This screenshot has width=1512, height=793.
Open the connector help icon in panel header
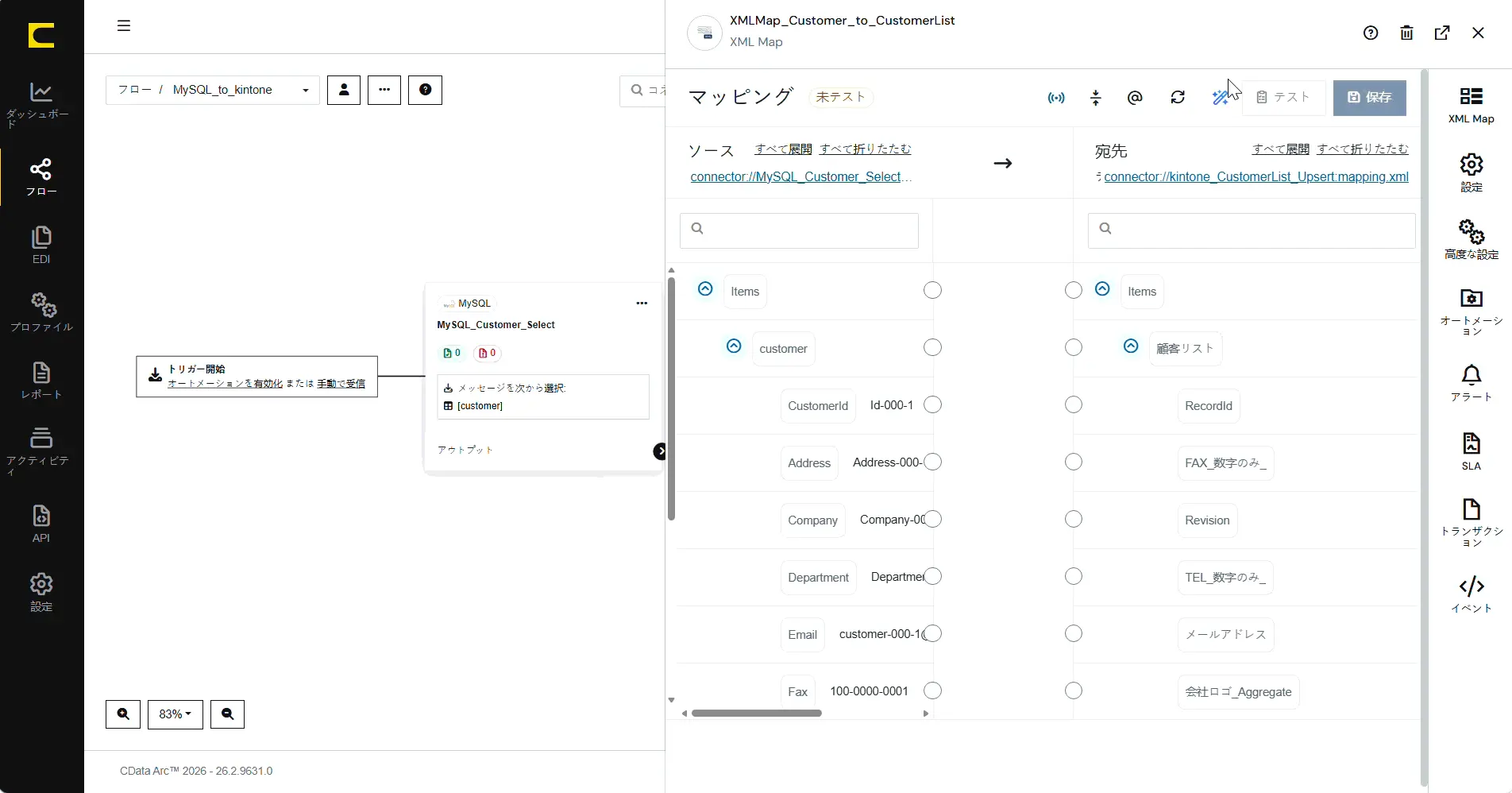1371,33
